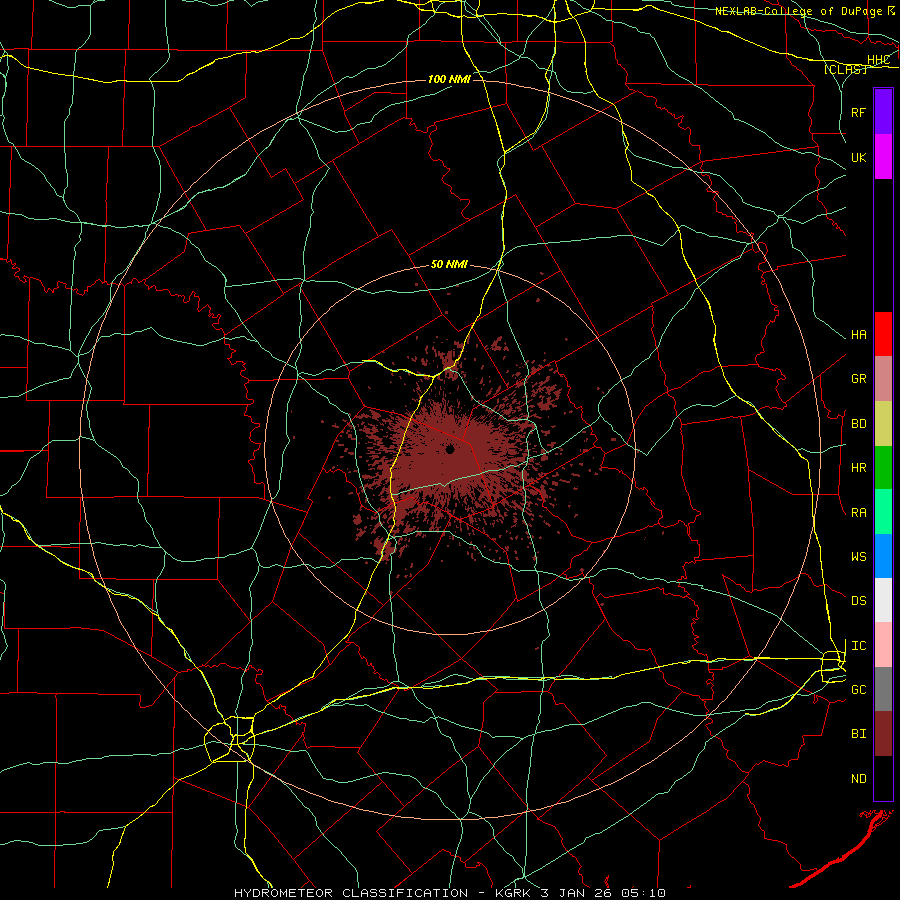Image resolution: width=900 pixels, height=900 pixels.
Task: Click the DS legend label
Action: [x=858, y=600]
